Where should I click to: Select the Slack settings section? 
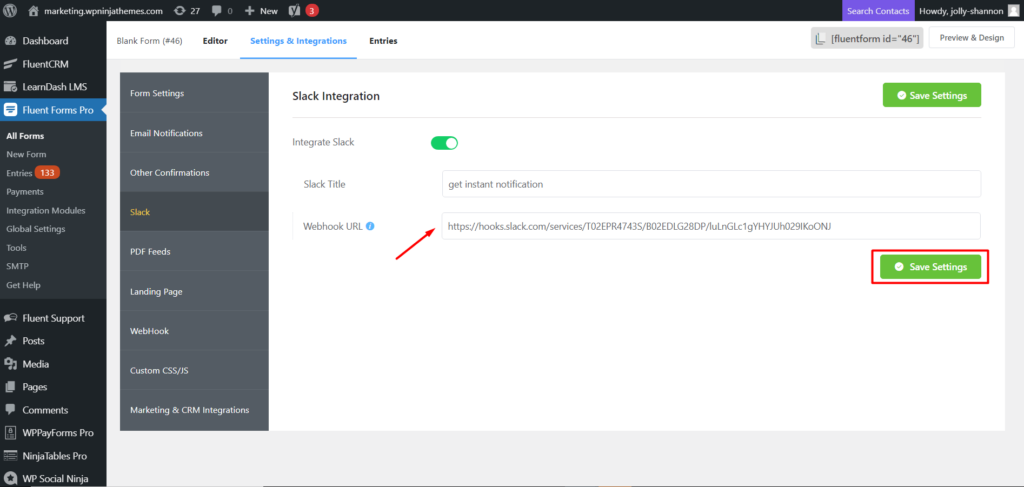coord(194,212)
